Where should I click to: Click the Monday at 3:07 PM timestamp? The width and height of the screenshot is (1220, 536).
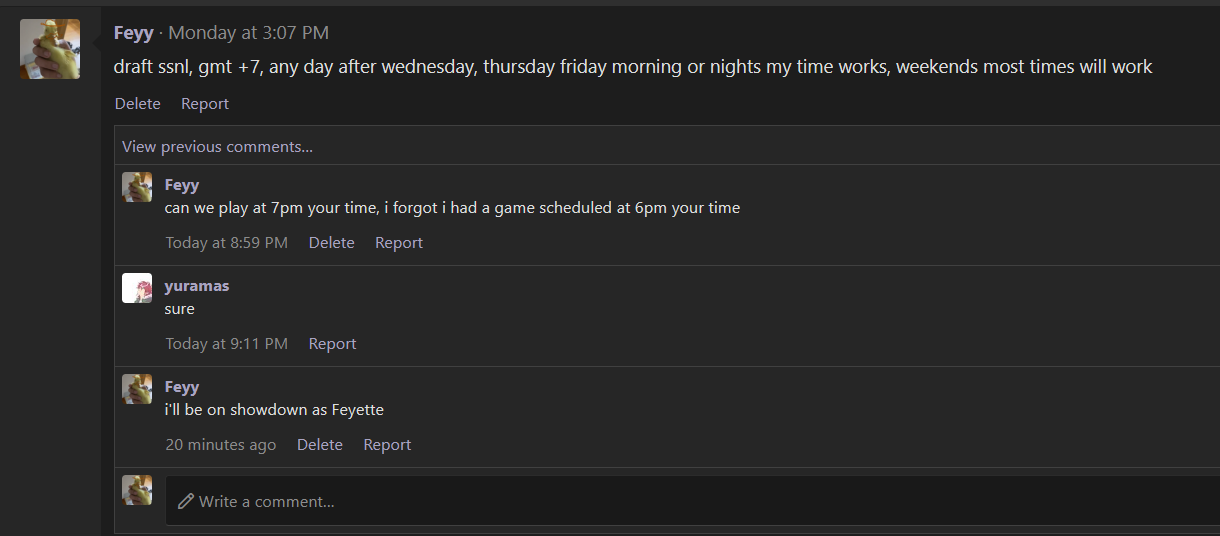(x=248, y=33)
